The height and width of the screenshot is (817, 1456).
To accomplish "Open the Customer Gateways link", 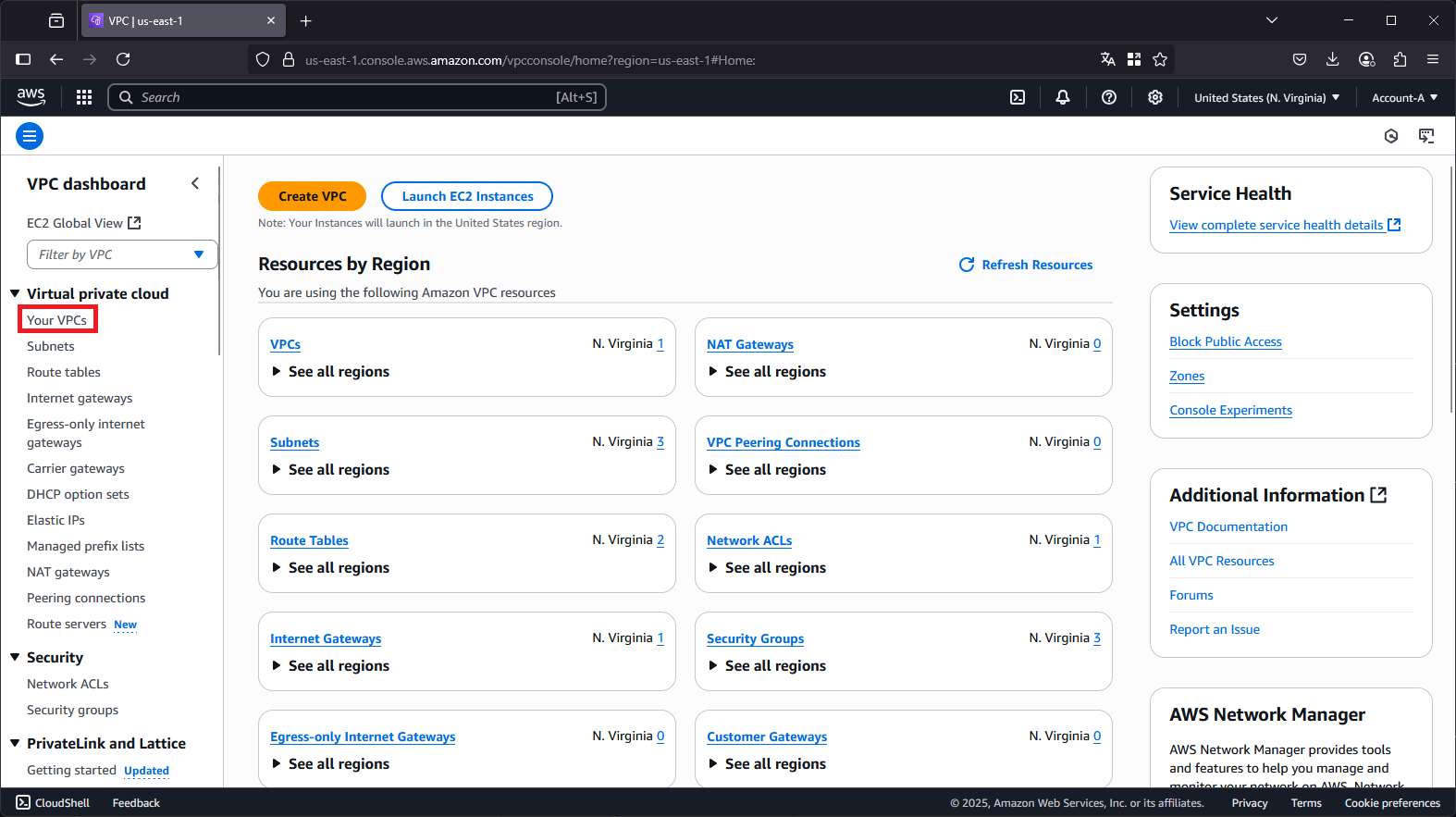I will pyautogui.click(x=767, y=737).
